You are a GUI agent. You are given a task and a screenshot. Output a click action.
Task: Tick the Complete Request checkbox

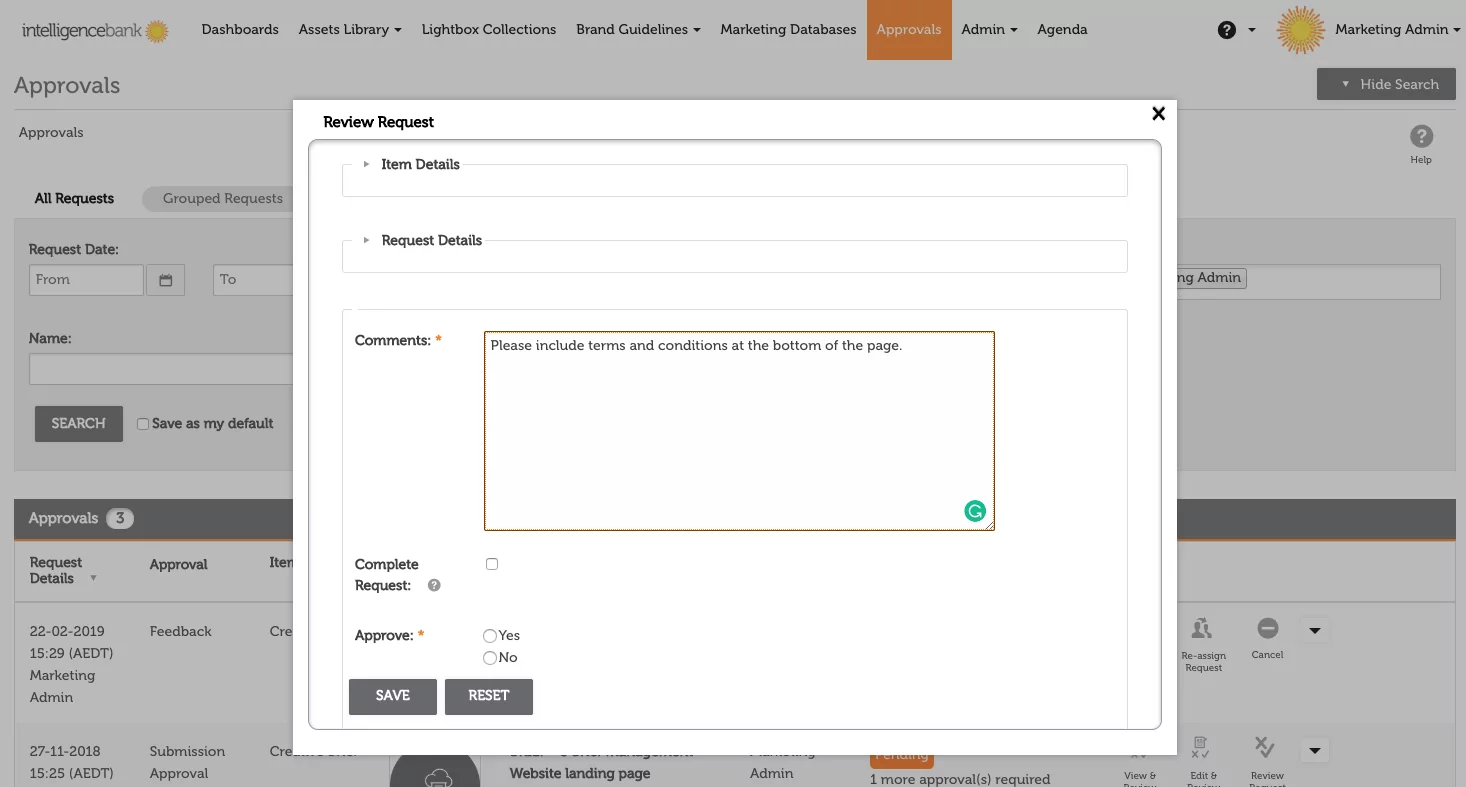tap(492, 564)
